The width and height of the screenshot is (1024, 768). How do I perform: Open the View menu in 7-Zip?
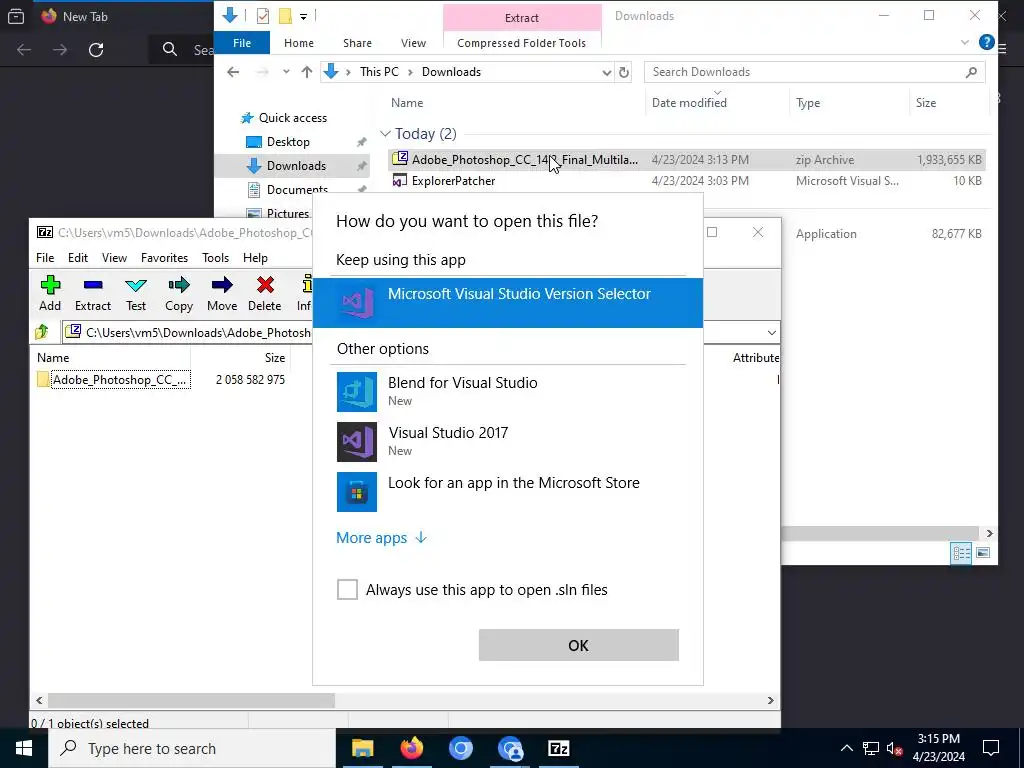(114, 258)
